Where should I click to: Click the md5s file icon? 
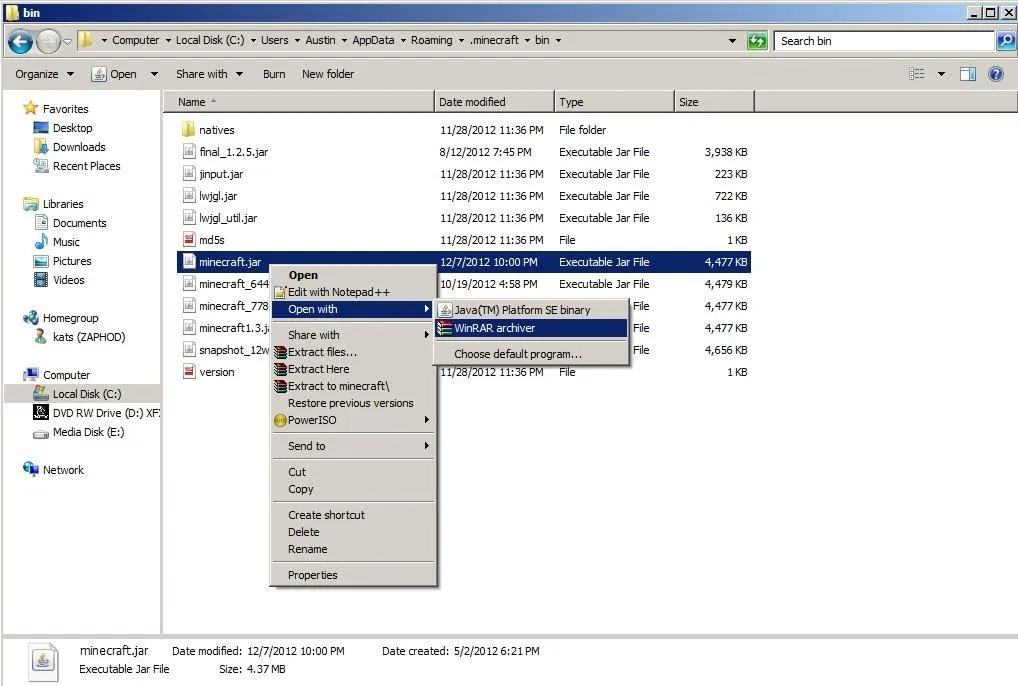188,240
